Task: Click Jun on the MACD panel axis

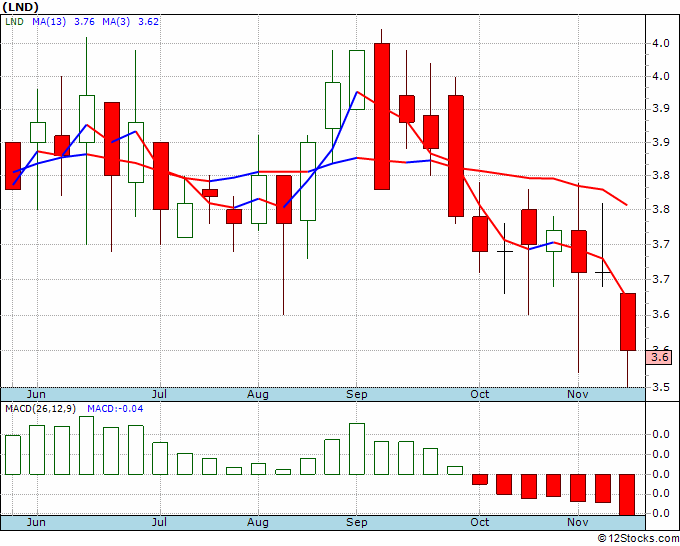Action: [36, 522]
